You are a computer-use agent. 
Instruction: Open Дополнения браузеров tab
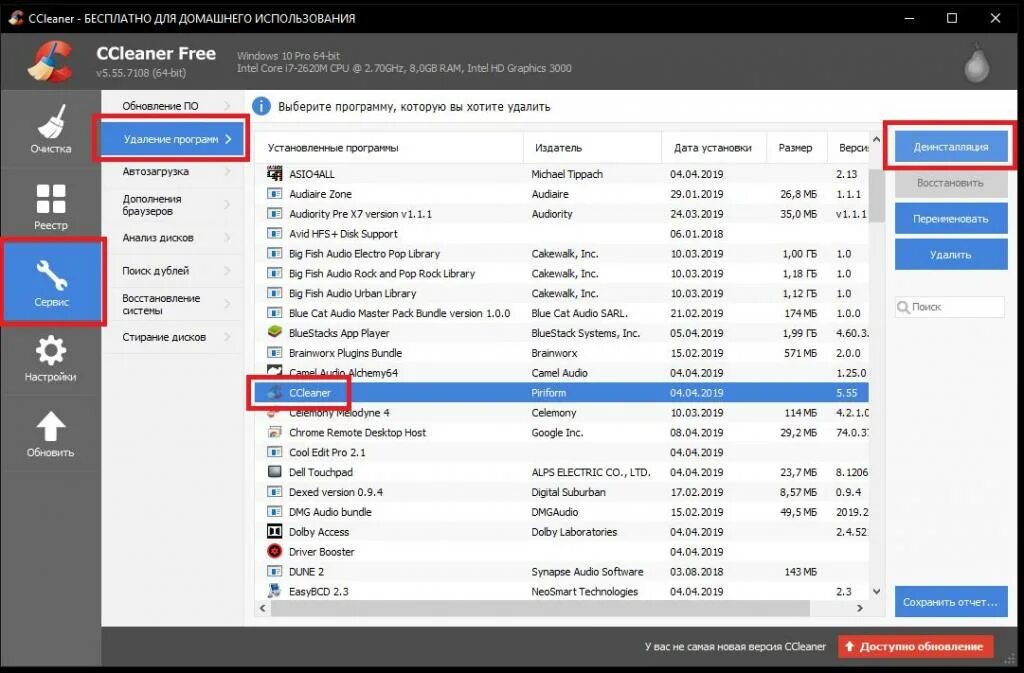[172, 205]
